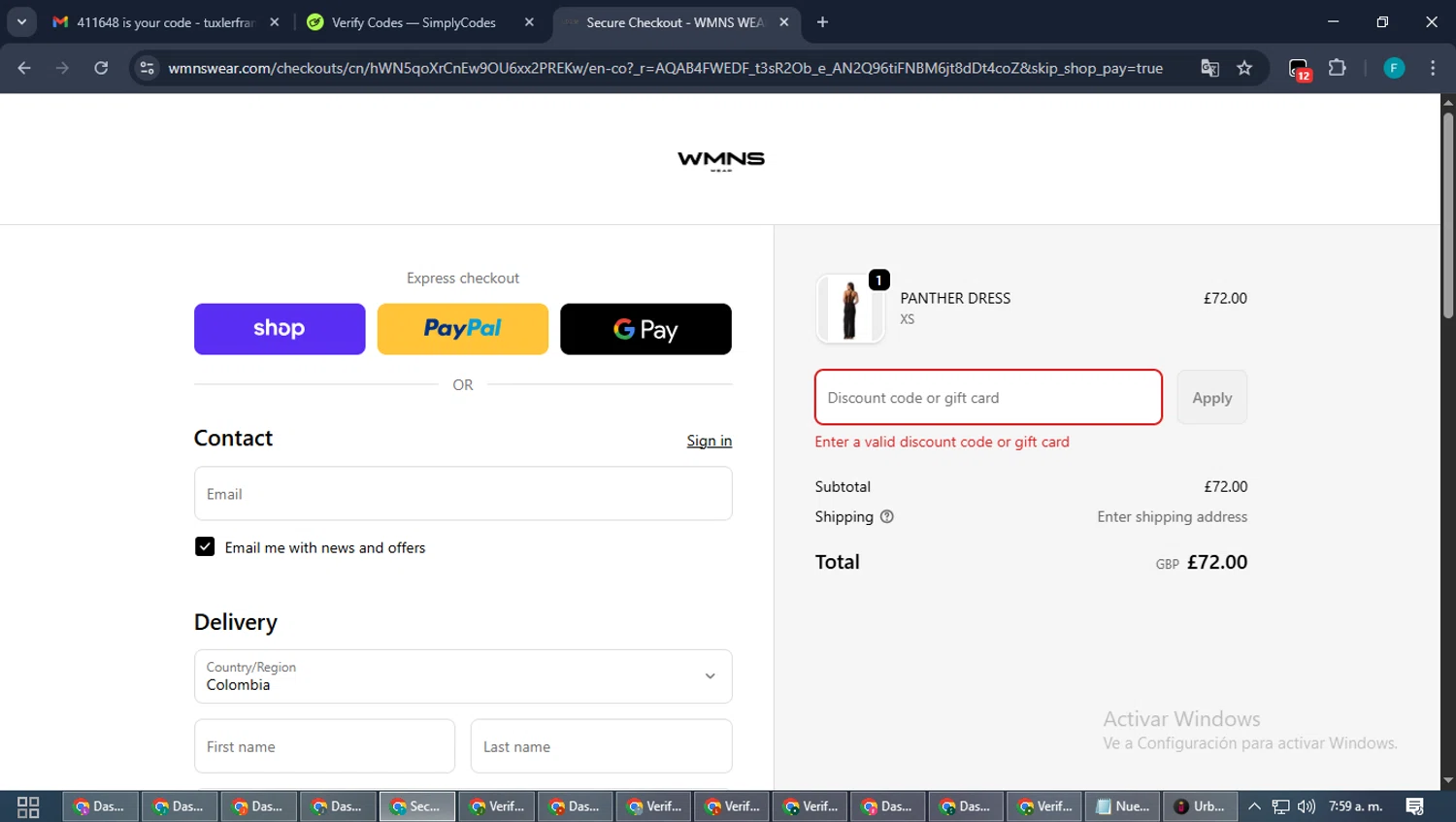Close the Verify Codes SimplyCodes tab
Image resolution: width=1456 pixels, height=822 pixels.
pos(529,22)
